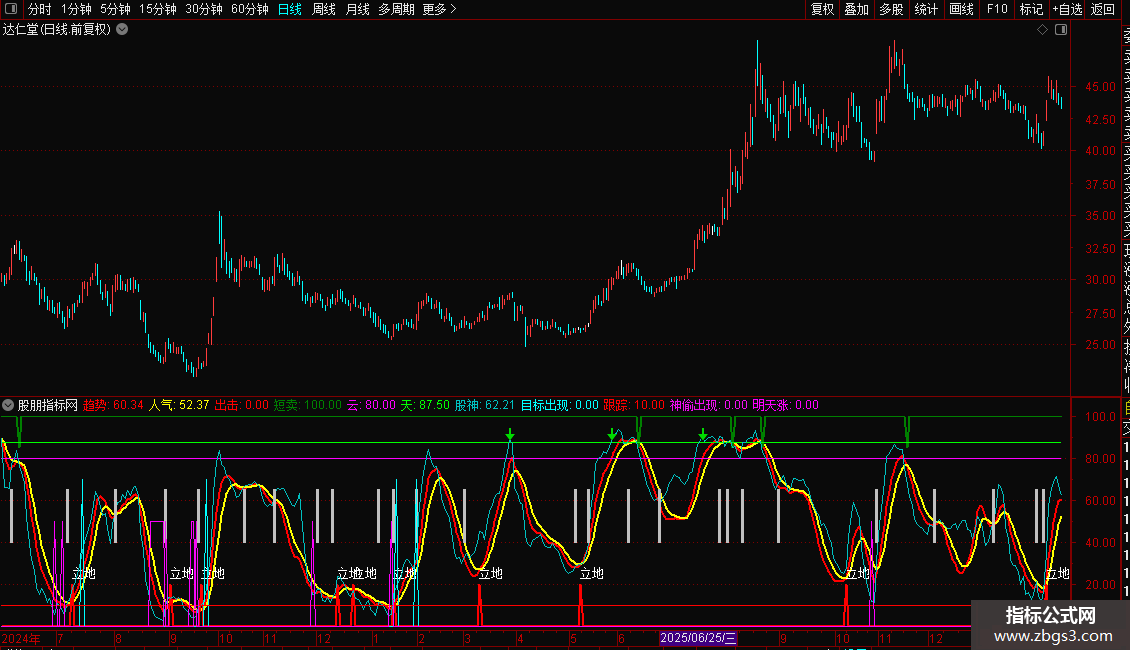Expand the 达仁堂 stock title dropdown
This screenshot has width=1130, height=650.
[122, 30]
